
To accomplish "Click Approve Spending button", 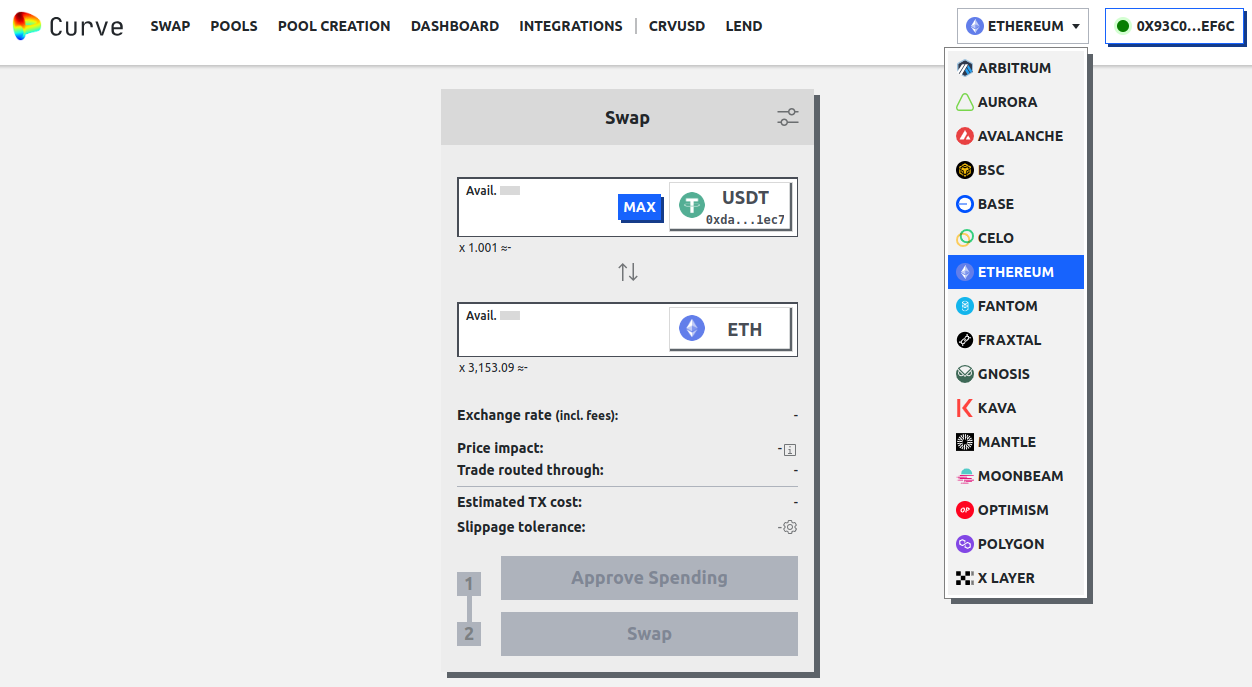I will (x=649, y=578).
